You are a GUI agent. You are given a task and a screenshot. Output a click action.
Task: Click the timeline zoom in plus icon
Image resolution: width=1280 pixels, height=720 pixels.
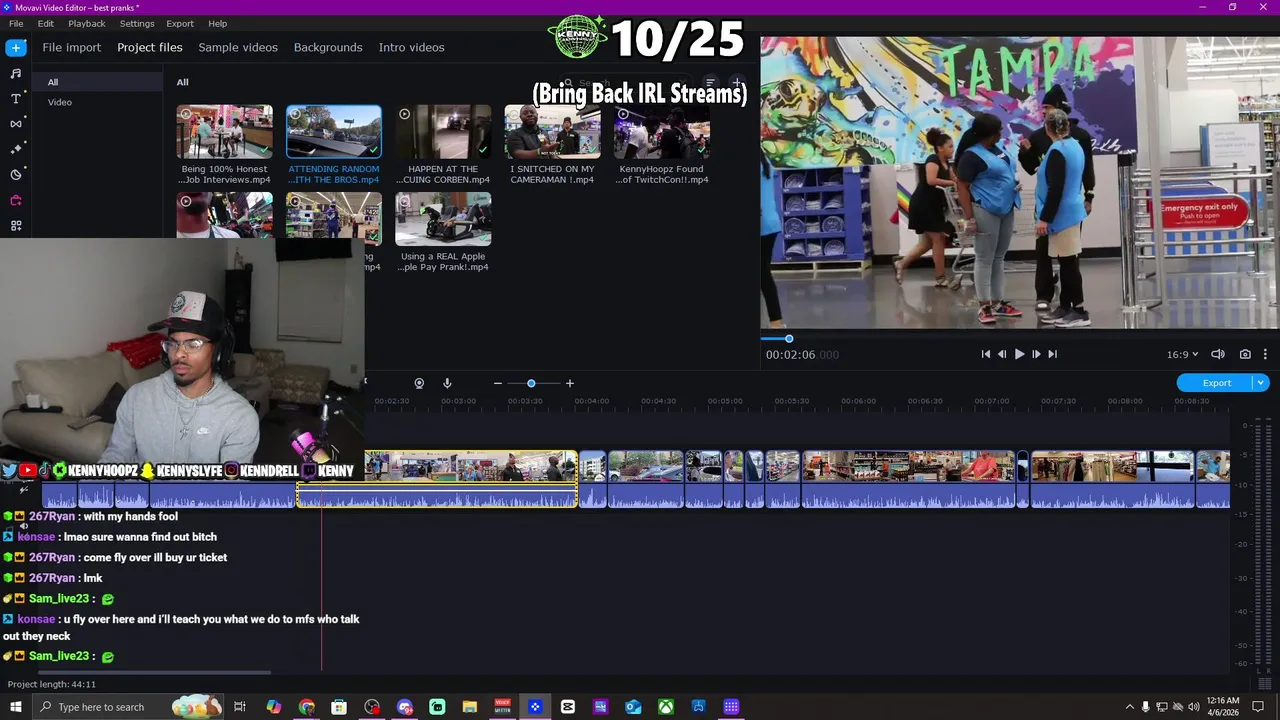point(570,383)
